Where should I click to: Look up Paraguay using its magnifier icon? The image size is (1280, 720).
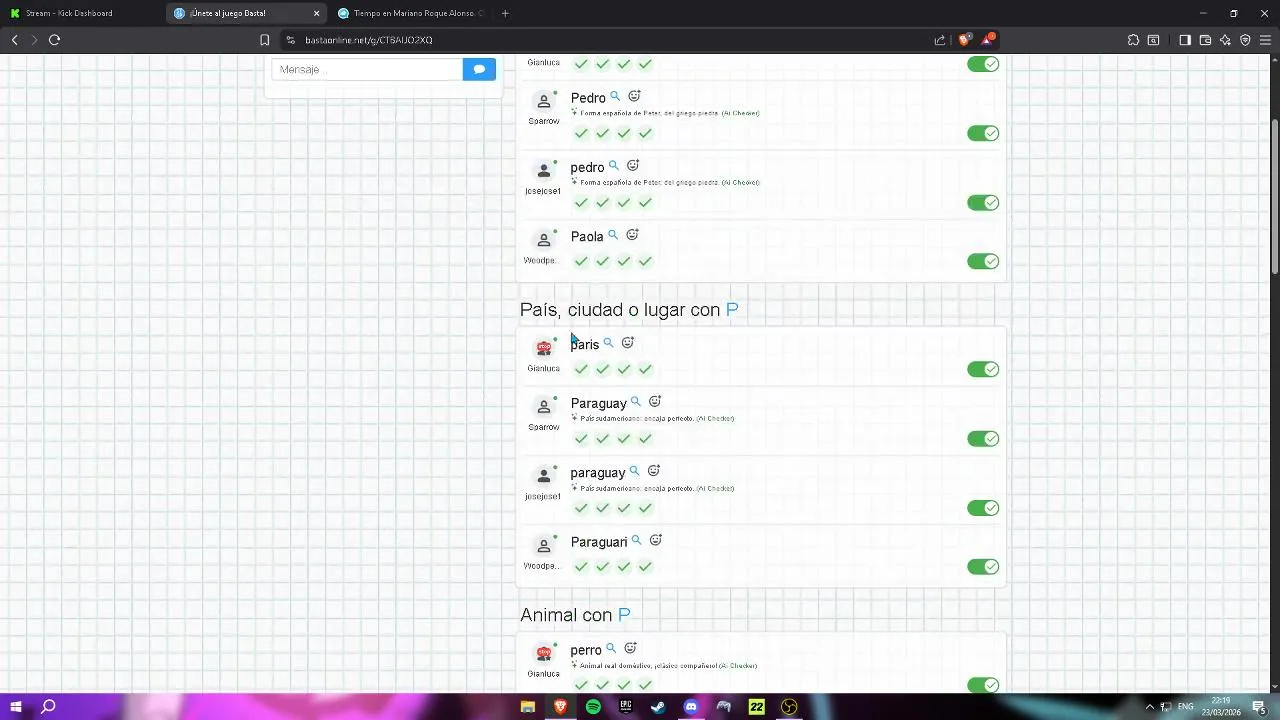(635, 402)
